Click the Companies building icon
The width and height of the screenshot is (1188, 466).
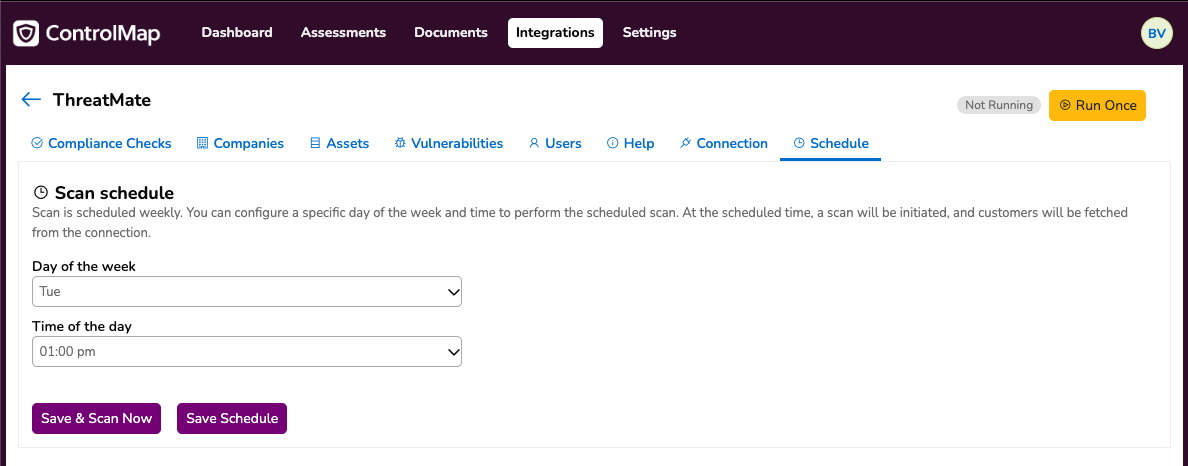(202, 143)
